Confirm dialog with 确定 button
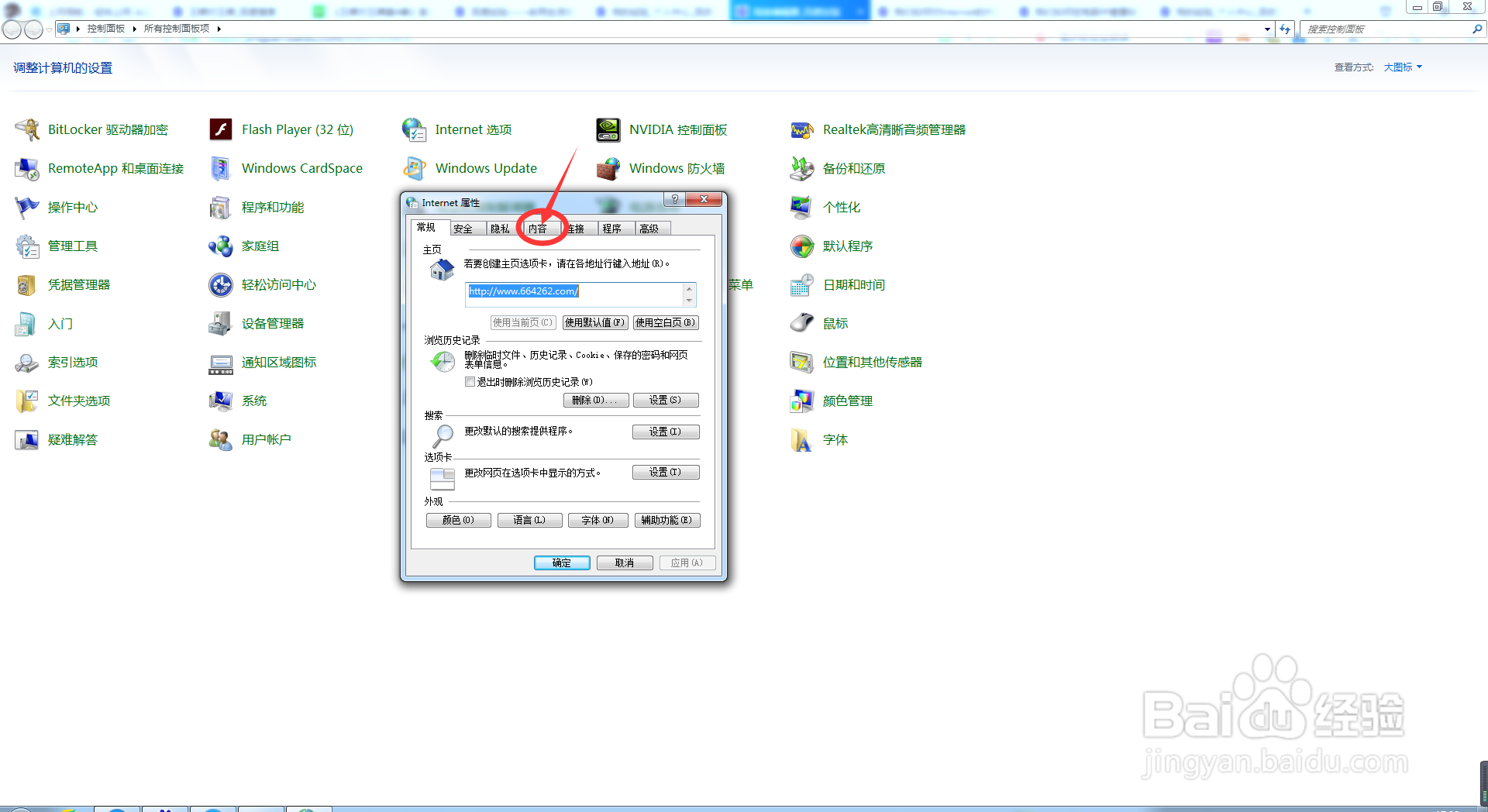Viewport: 1488px width, 812px height. 562,563
